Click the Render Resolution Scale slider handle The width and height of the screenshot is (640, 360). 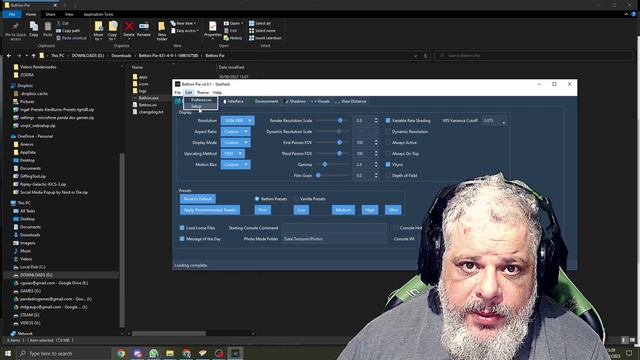pos(340,120)
